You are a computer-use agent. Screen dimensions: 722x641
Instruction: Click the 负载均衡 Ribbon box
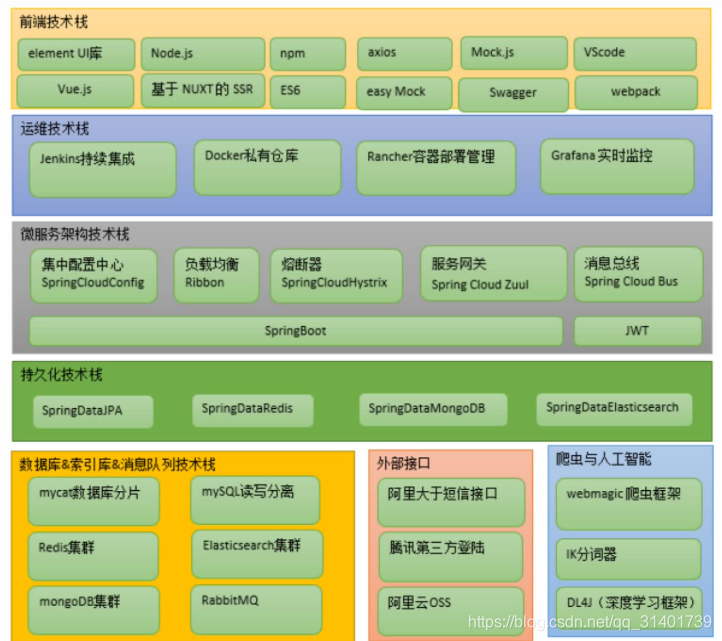pos(216,275)
